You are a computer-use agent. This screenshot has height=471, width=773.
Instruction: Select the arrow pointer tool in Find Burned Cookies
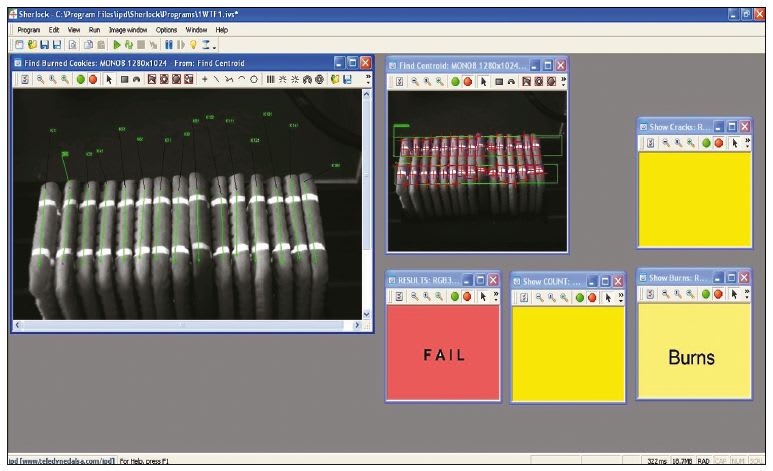(x=109, y=79)
